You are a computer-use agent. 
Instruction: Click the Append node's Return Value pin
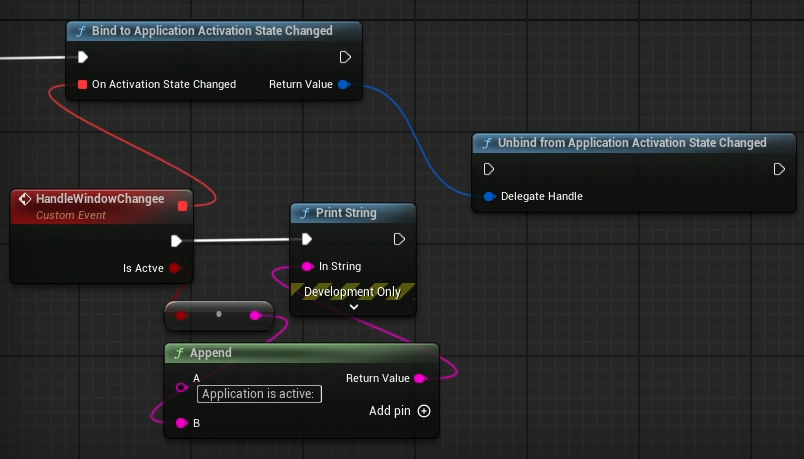pos(419,378)
